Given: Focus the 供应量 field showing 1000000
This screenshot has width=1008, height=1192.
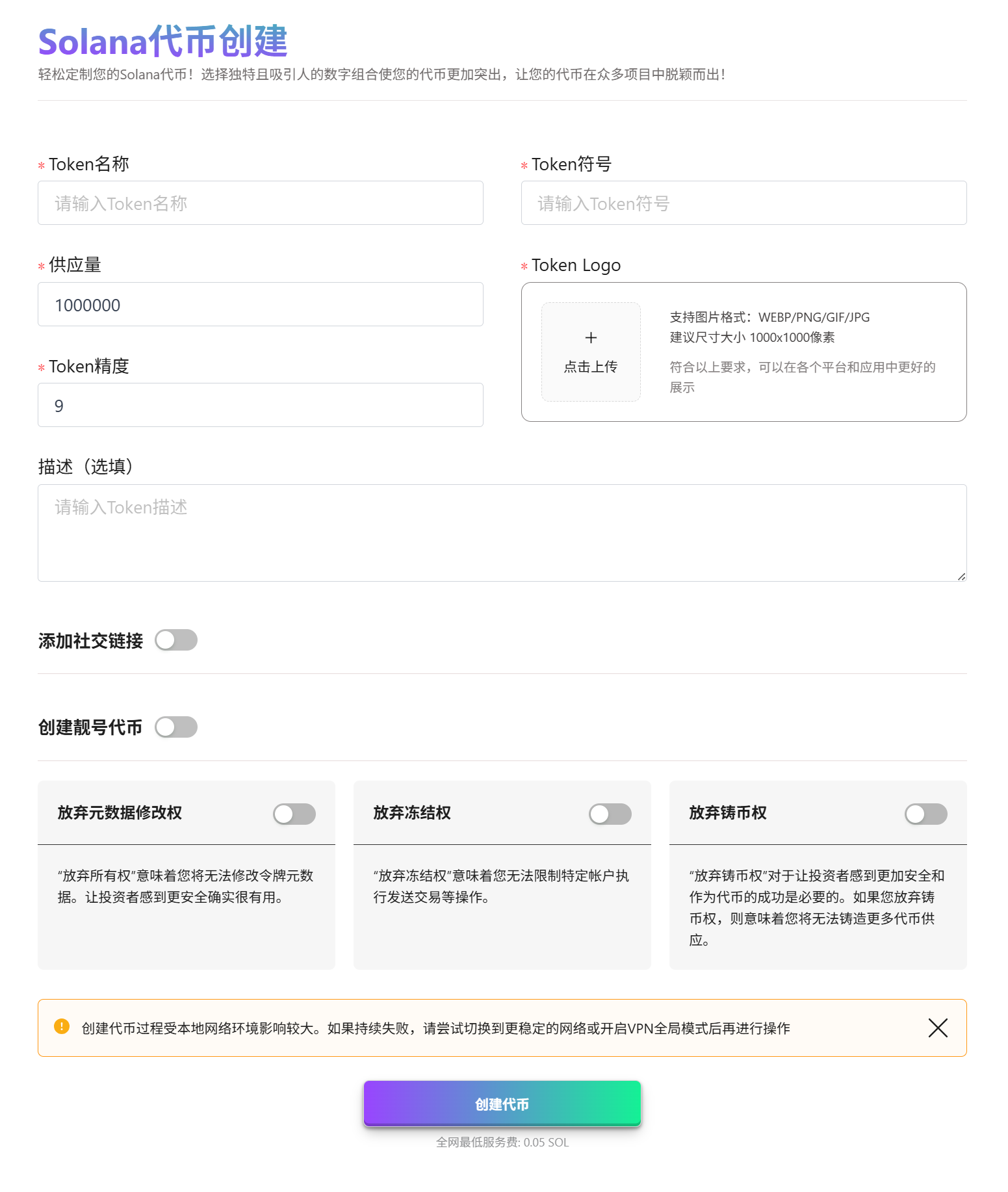Looking at the screenshot, I should 260,304.
